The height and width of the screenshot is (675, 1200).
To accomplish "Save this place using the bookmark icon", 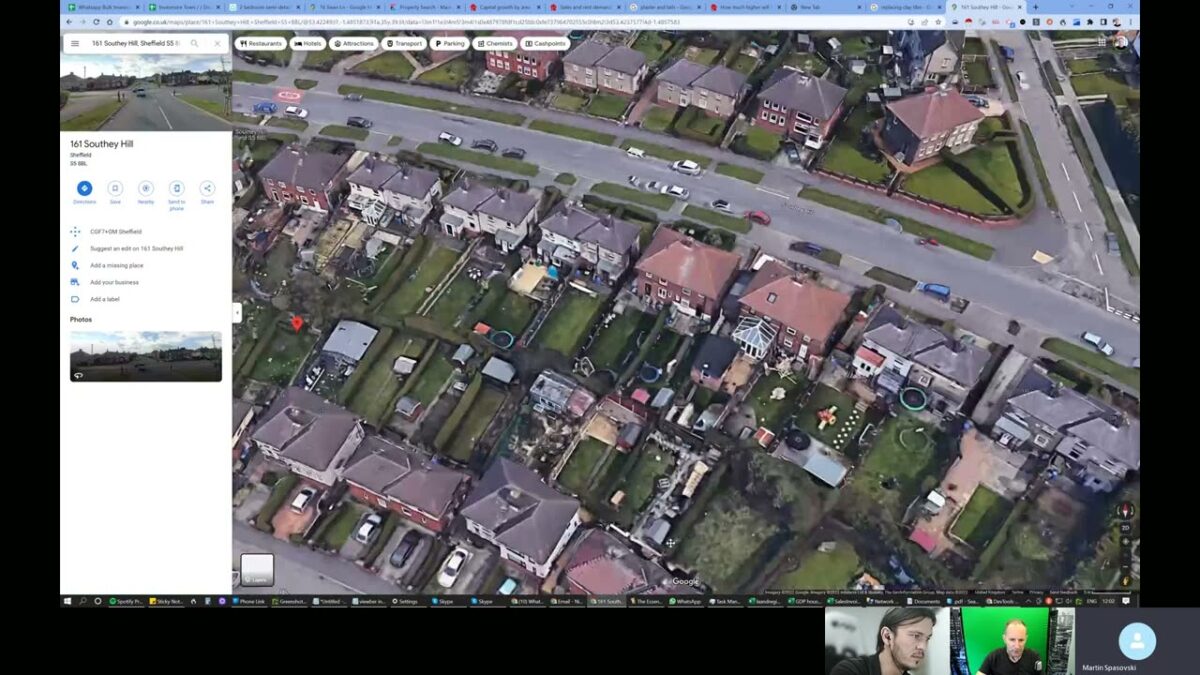I will pyautogui.click(x=115, y=189).
